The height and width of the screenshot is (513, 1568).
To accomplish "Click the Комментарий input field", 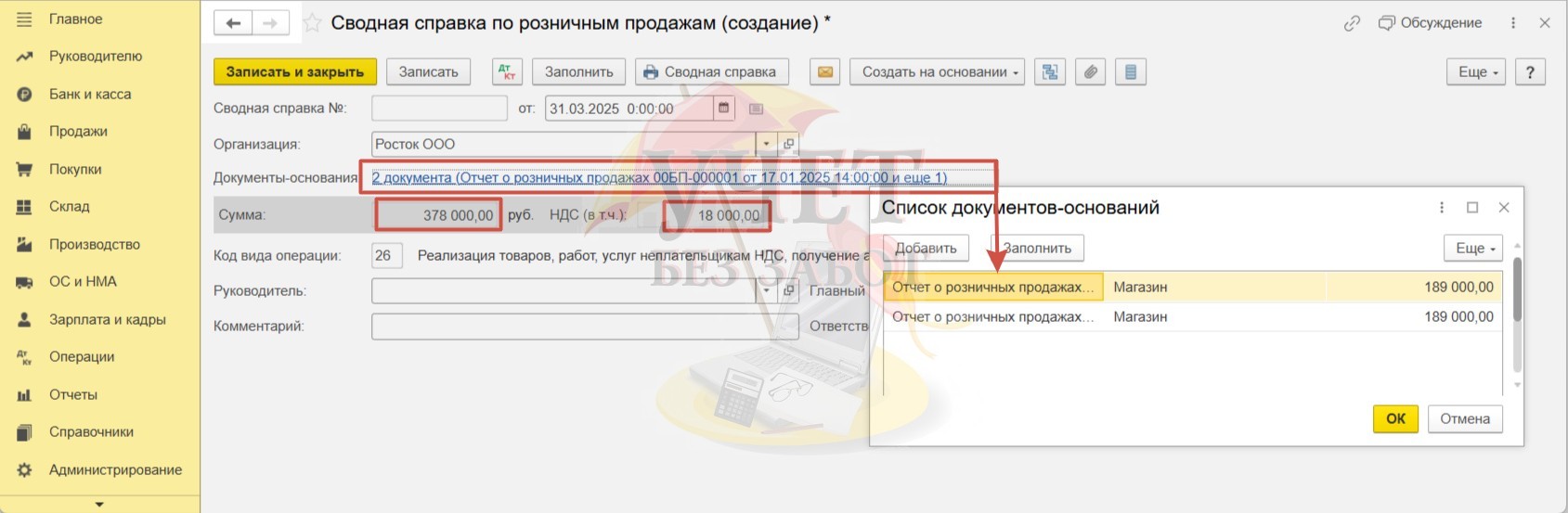I will 585,327.
